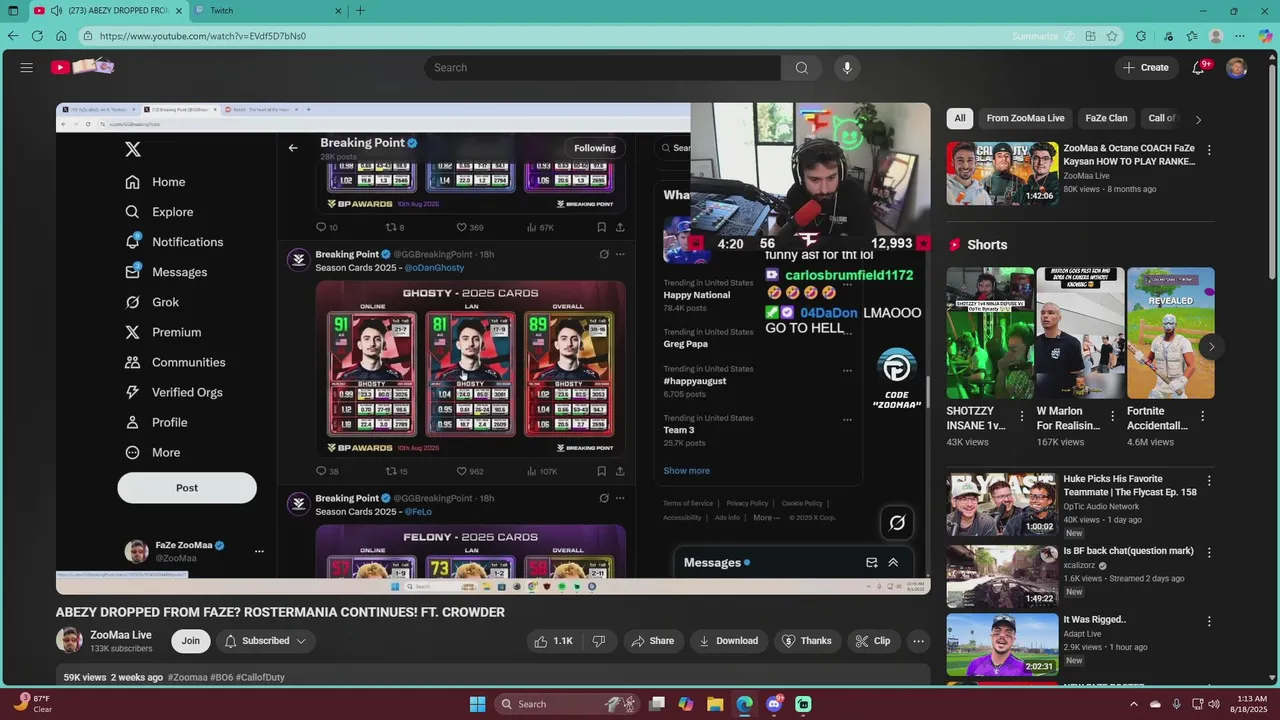This screenshot has width=1280, height=720.
Task: Click the Create button
Action: 1146,67
